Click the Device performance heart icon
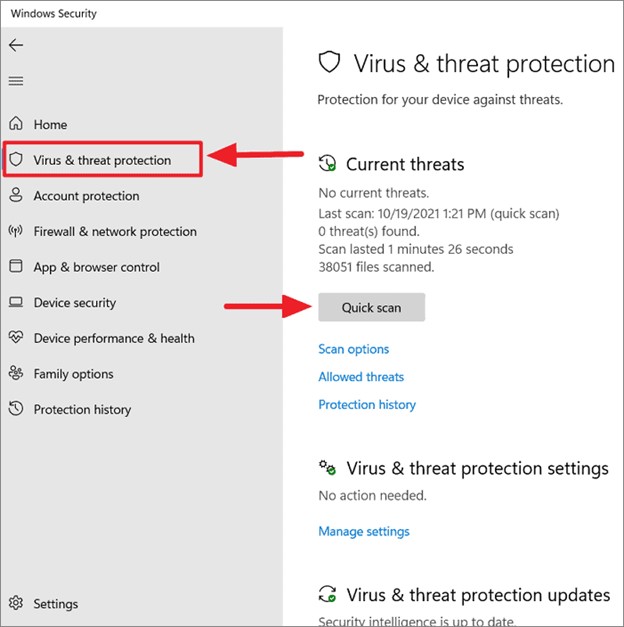Screen dimensions: 624x627 (15, 338)
